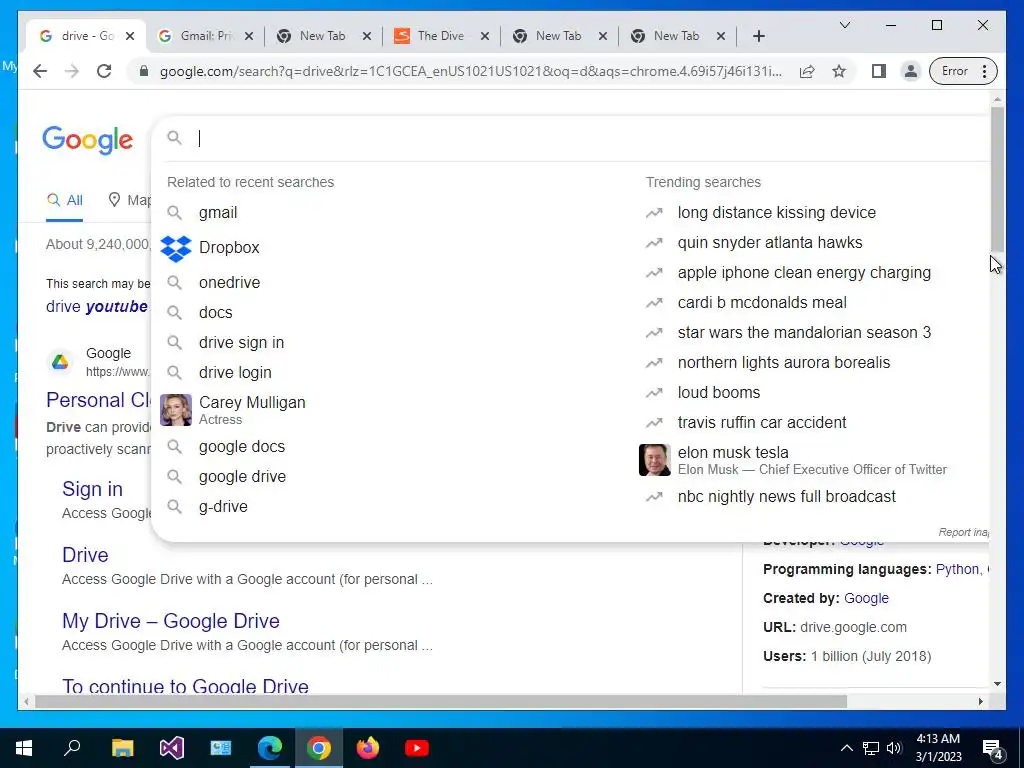Open Microsoft Edge from taskbar
This screenshot has width=1024, height=768.
[x=269, y=748]
